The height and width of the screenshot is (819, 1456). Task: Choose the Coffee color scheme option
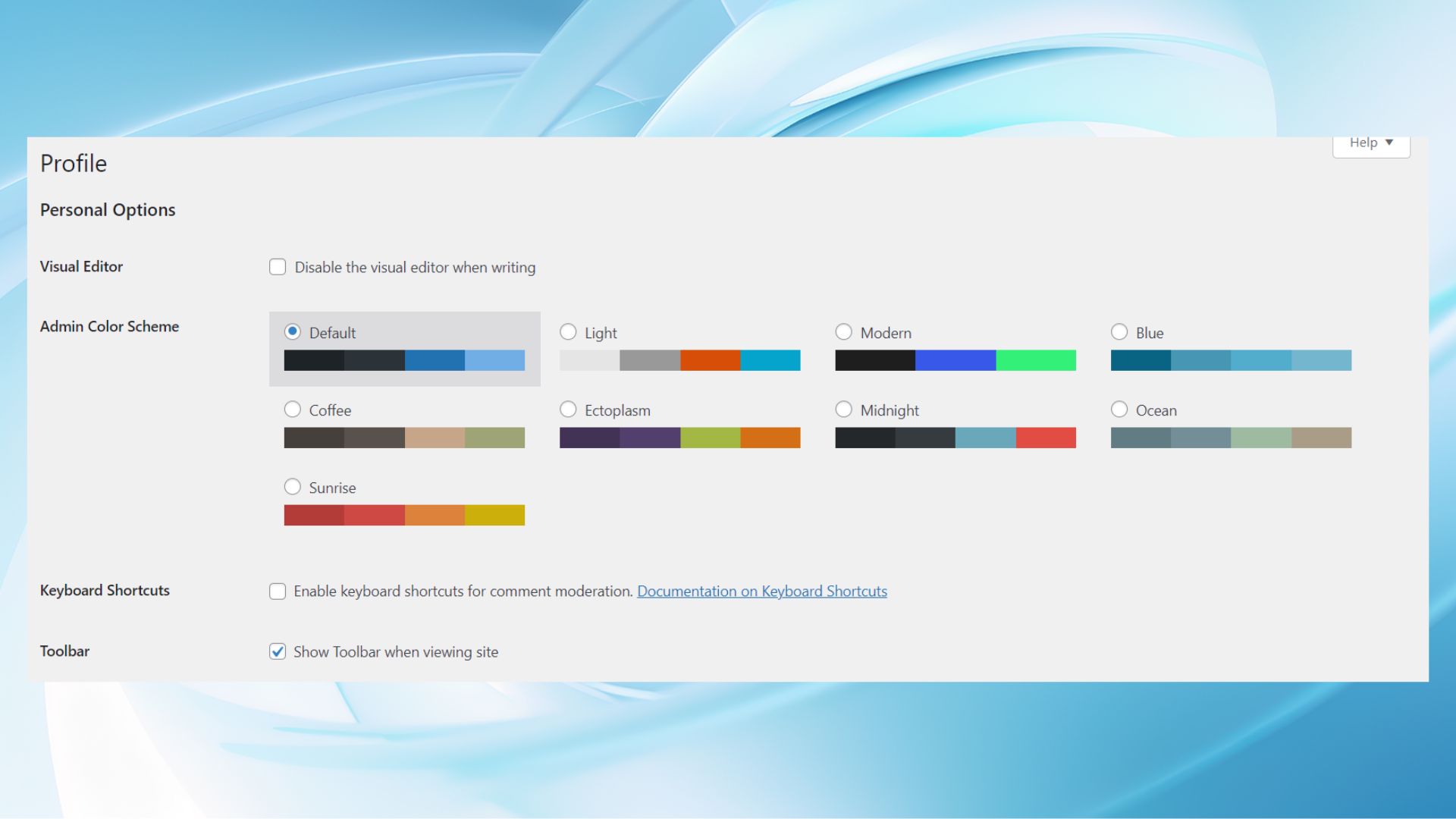coord(293,409)
